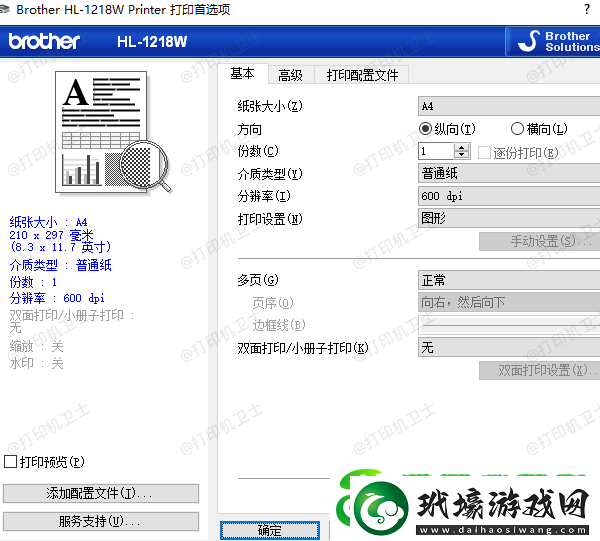This screenshot has width=600, height=541.
Task: Click the HL-1218W model name text
Action: coord(152,42)
